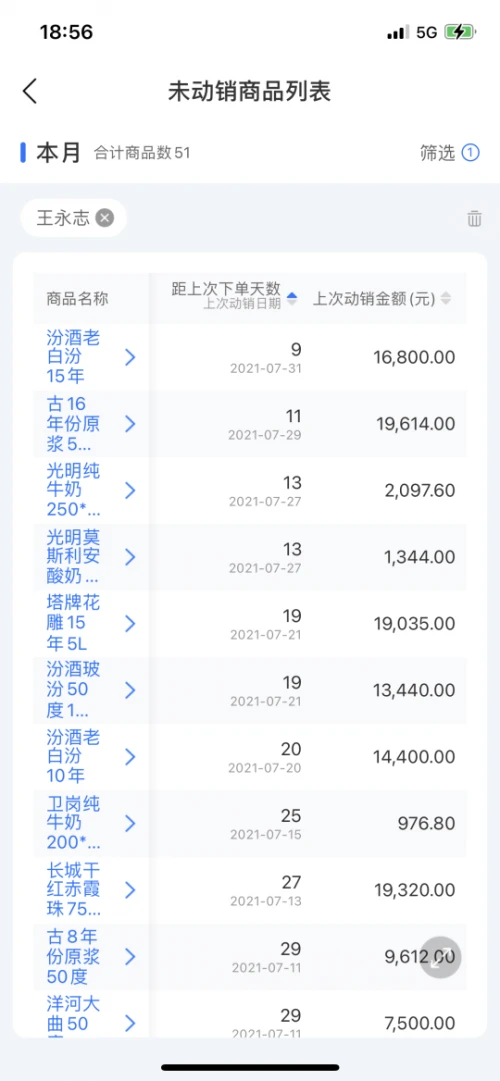Image resolution: width=500 pixels, height=1081 pixels.
Task: Tap the back arrow icon
Action: click(30, 91)
